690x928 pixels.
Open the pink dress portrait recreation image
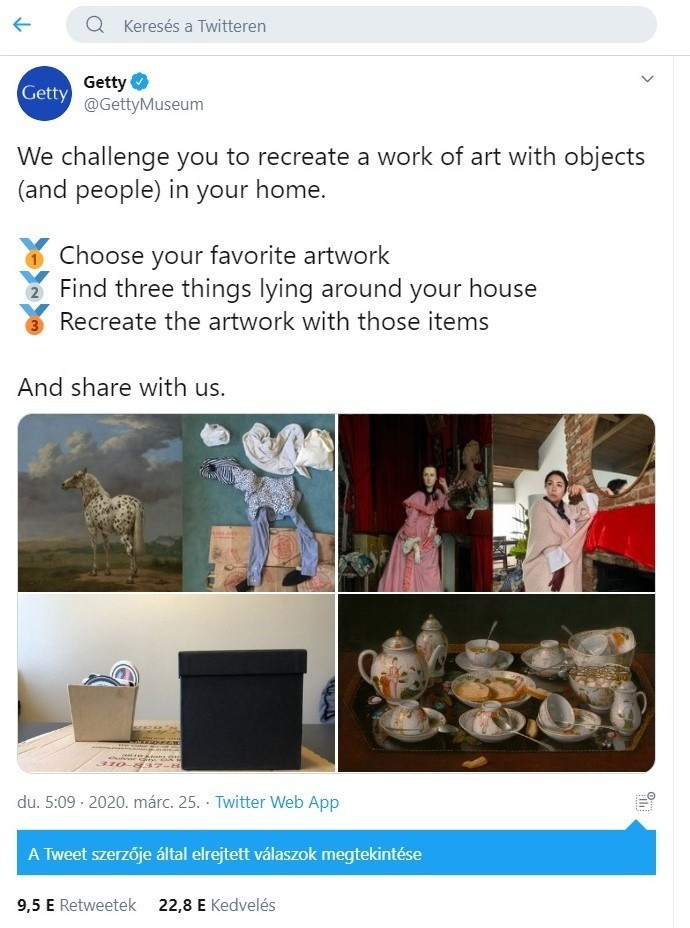496,502
